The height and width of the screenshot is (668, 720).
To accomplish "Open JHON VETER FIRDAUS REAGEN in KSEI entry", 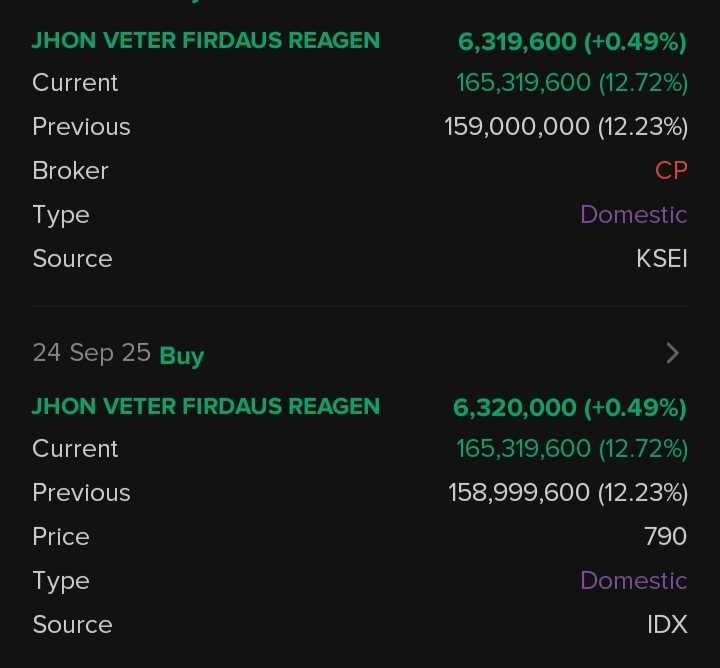I will tap(206, 41).
